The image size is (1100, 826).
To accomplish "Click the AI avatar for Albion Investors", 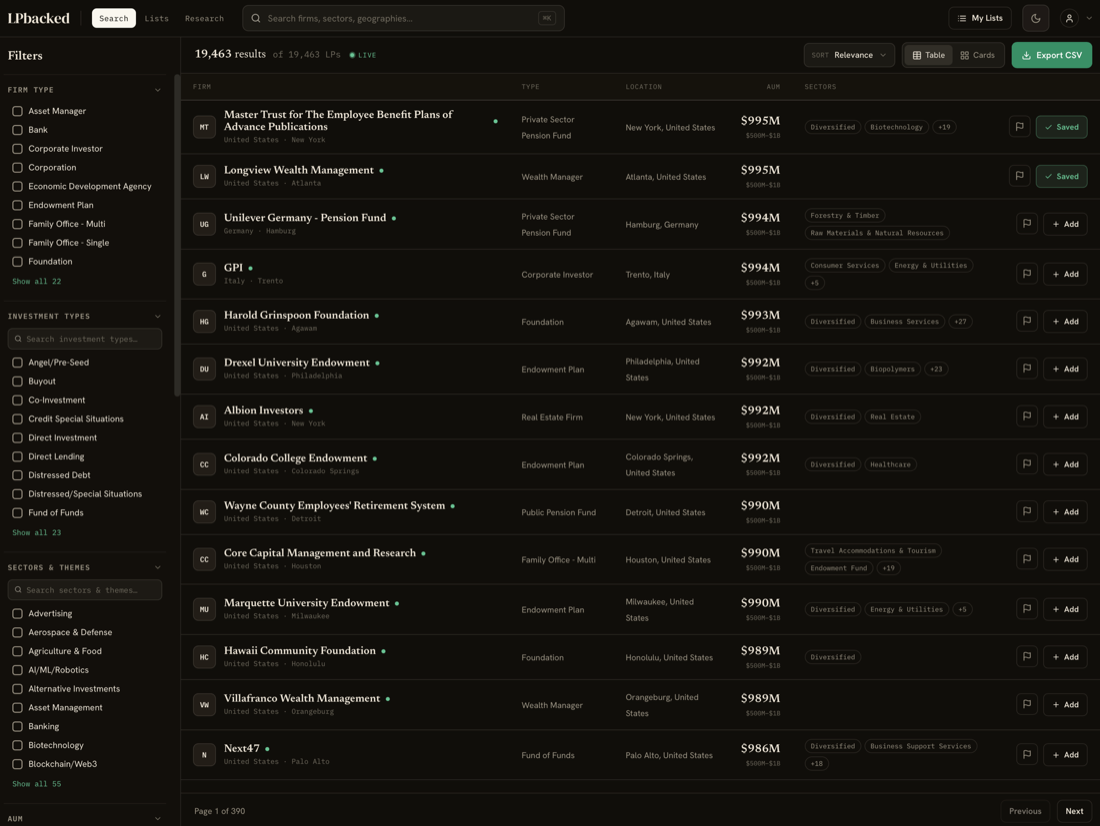I will (204, 416).
